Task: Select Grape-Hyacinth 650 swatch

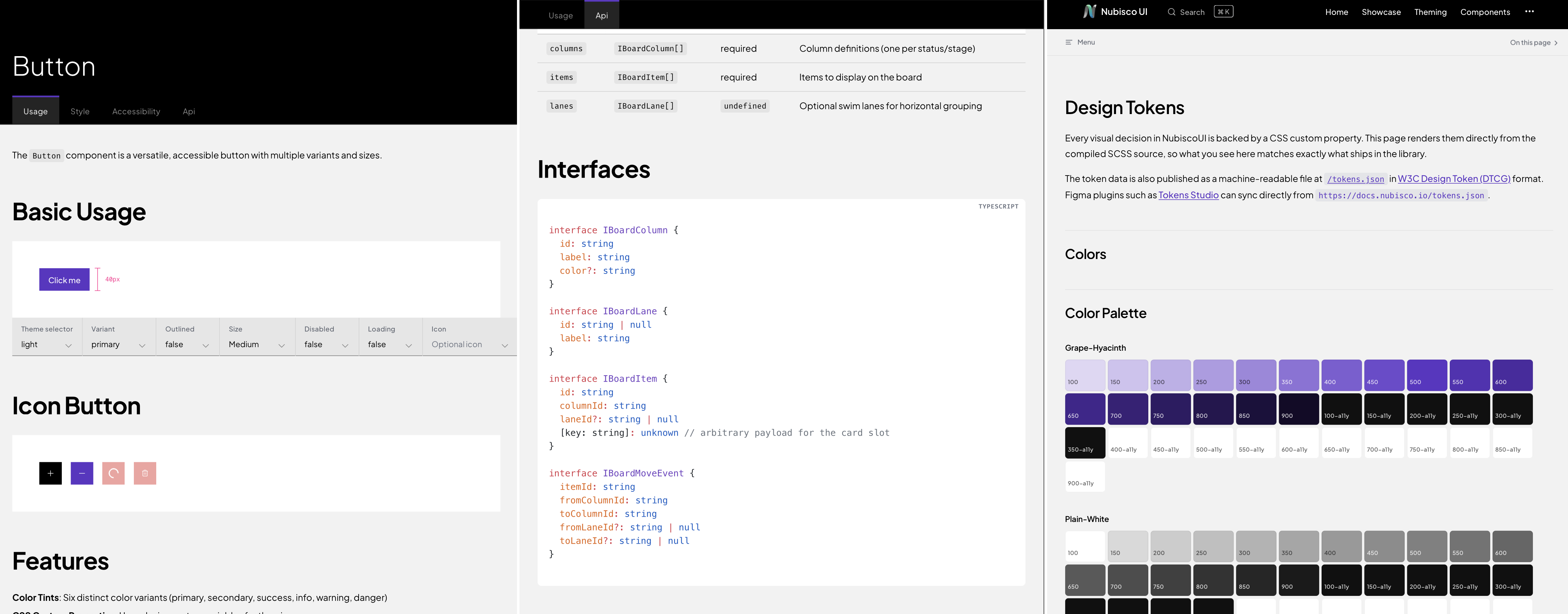Action: click(1085, 409)
